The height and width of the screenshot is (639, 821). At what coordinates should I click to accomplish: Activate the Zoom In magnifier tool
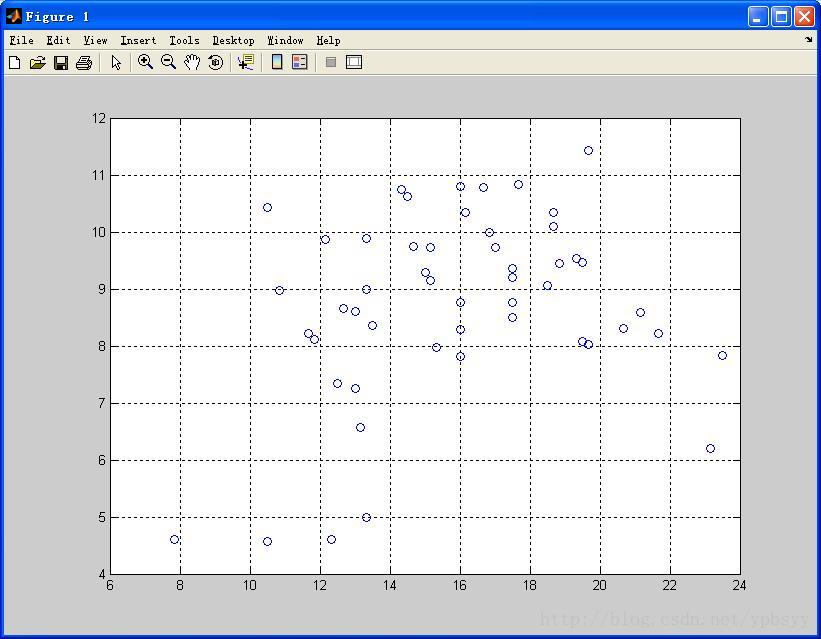pyautogui.click(x=145, y=62)
